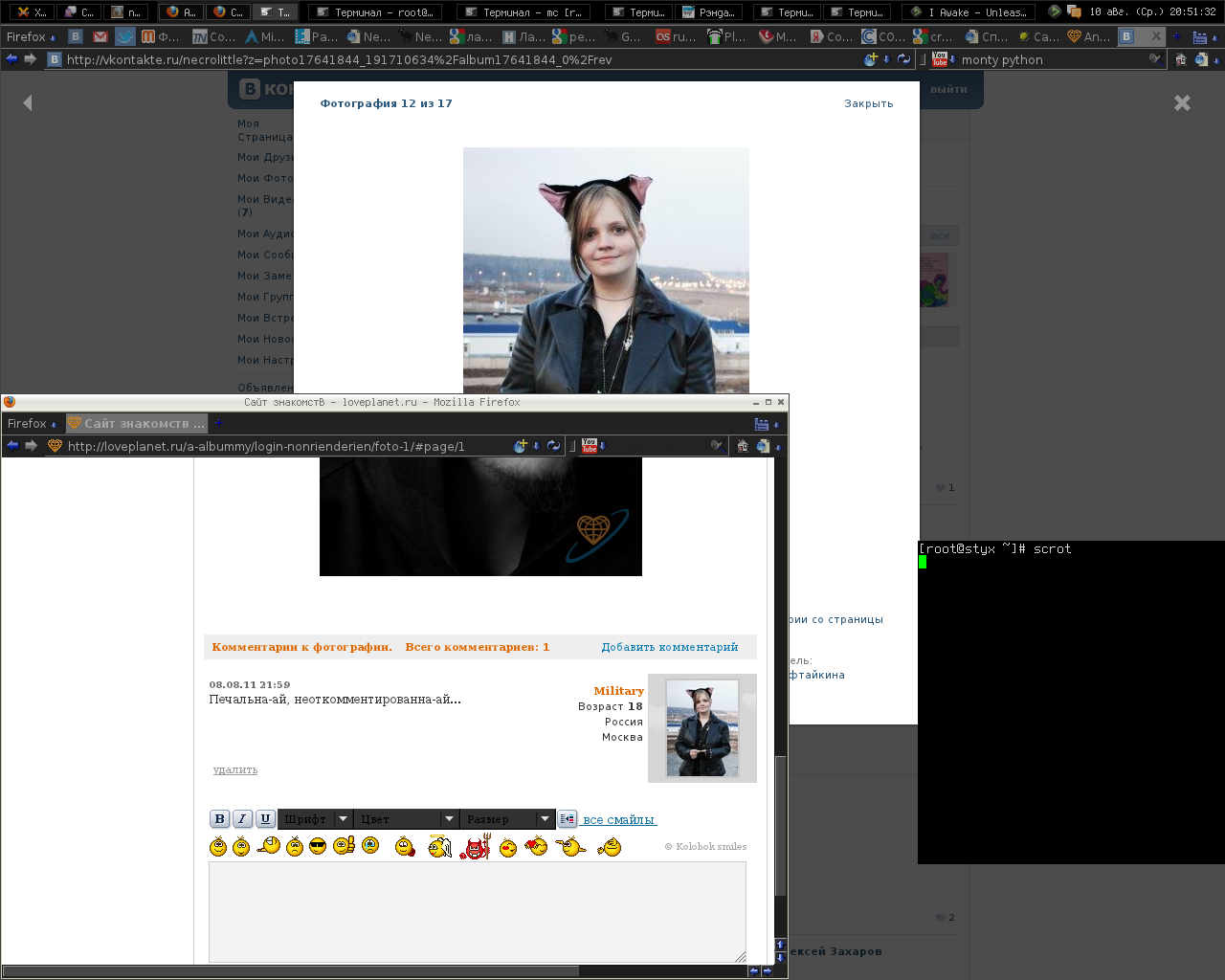Go to next photo with white X overlay close

pyautogui.click(x=1182, y=102)
